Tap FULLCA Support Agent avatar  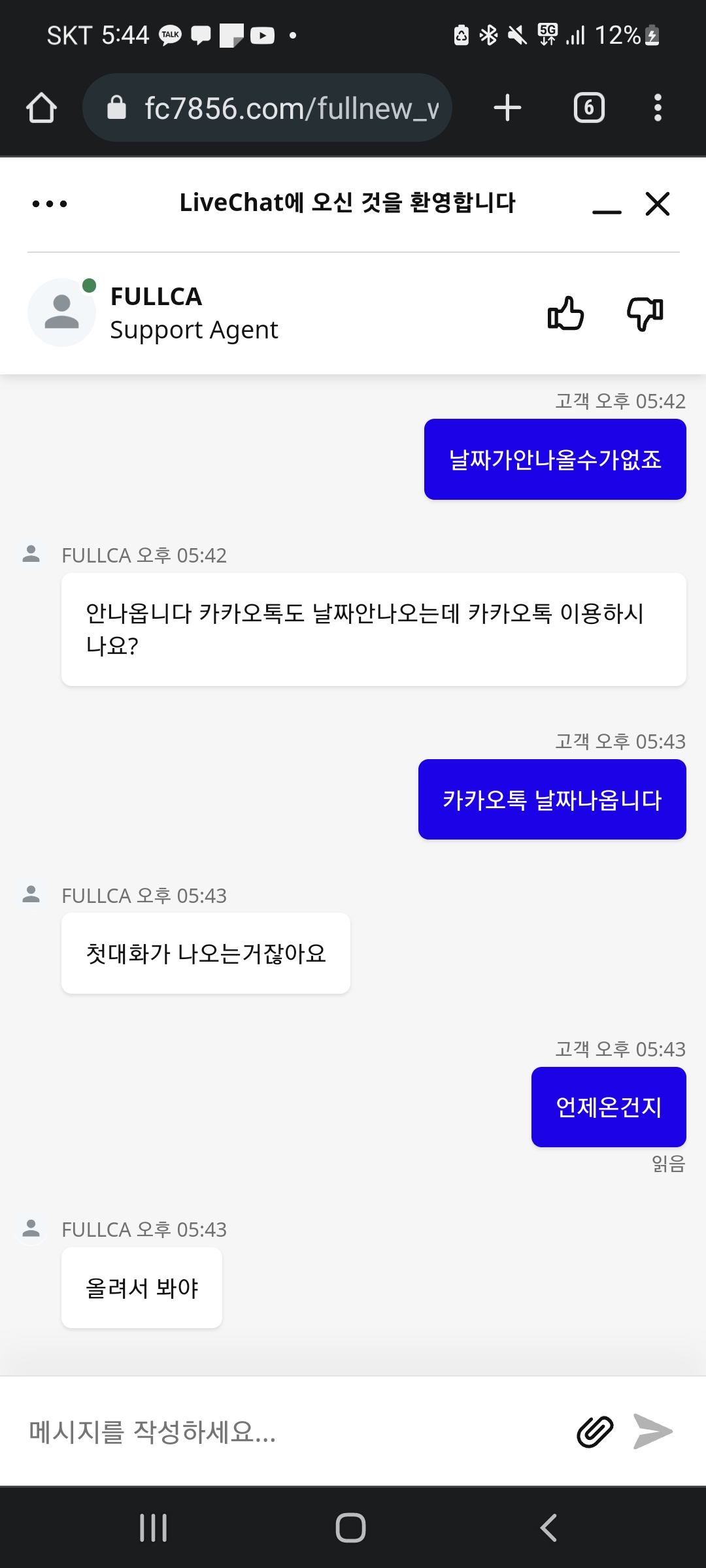(62, 313)
